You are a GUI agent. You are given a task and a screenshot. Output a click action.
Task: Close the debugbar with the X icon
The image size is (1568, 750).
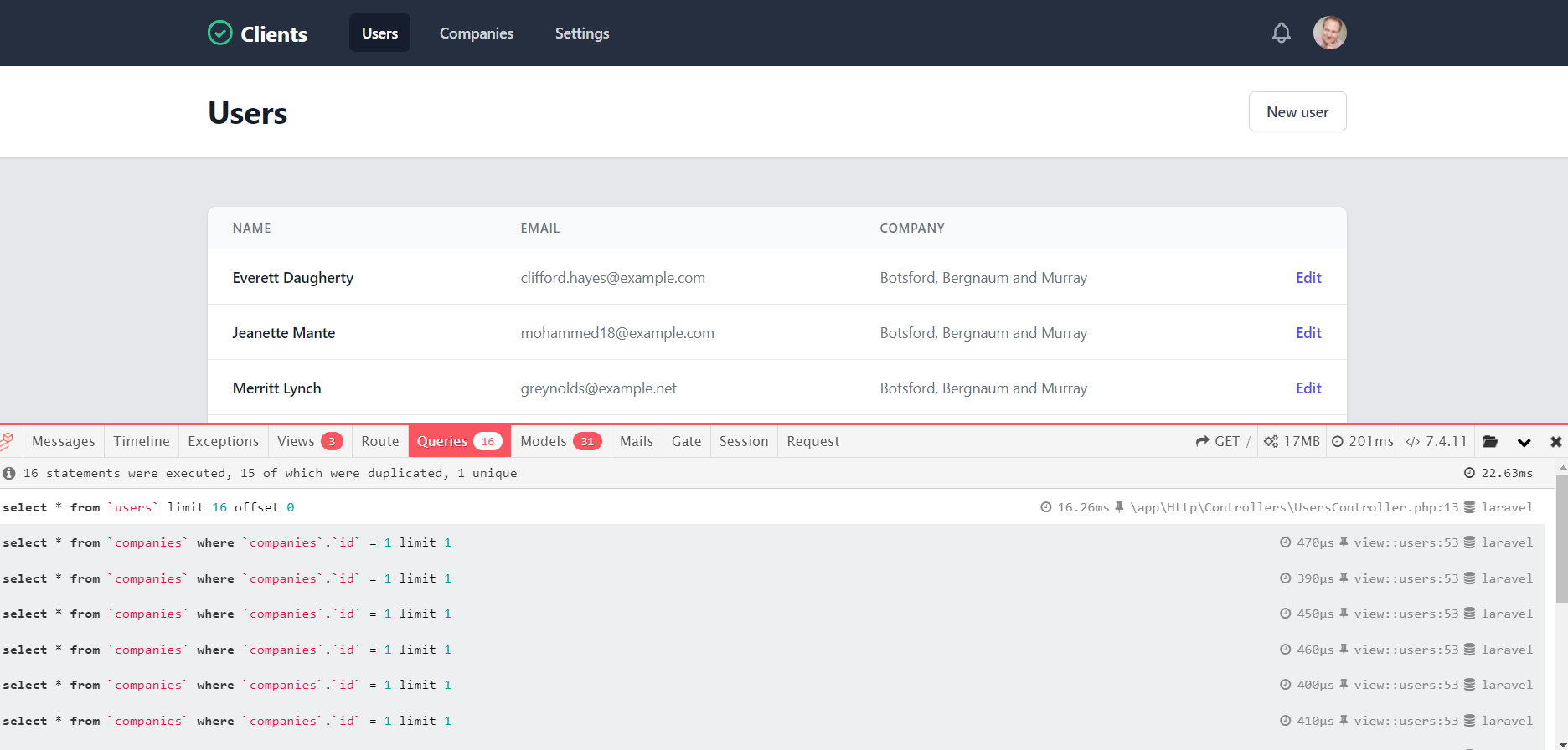1555,441
